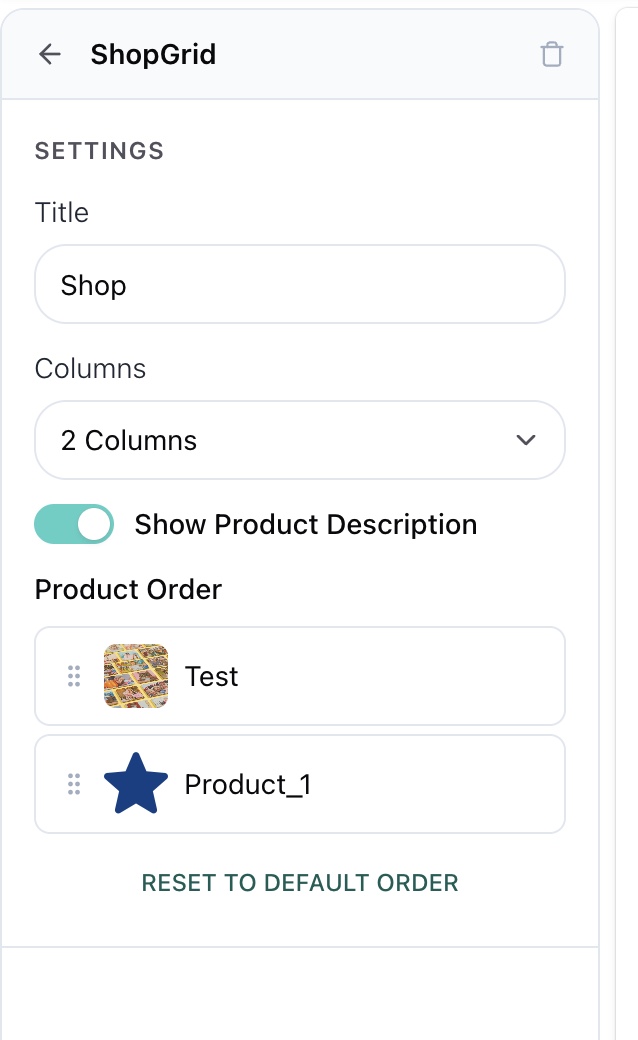Open the 2 Columns dropdown
Viewport: 638px width, 1040px height.
pos(300,440)
